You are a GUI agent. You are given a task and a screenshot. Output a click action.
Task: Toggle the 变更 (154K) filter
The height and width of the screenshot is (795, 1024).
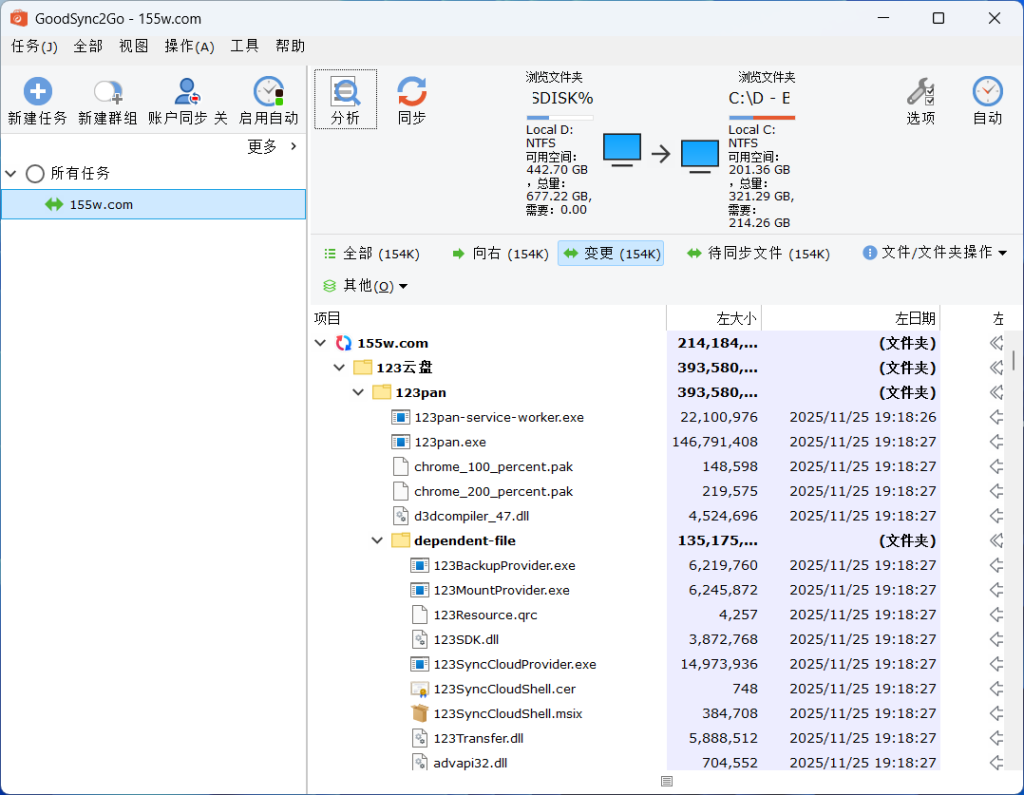[x=610, y=254]
